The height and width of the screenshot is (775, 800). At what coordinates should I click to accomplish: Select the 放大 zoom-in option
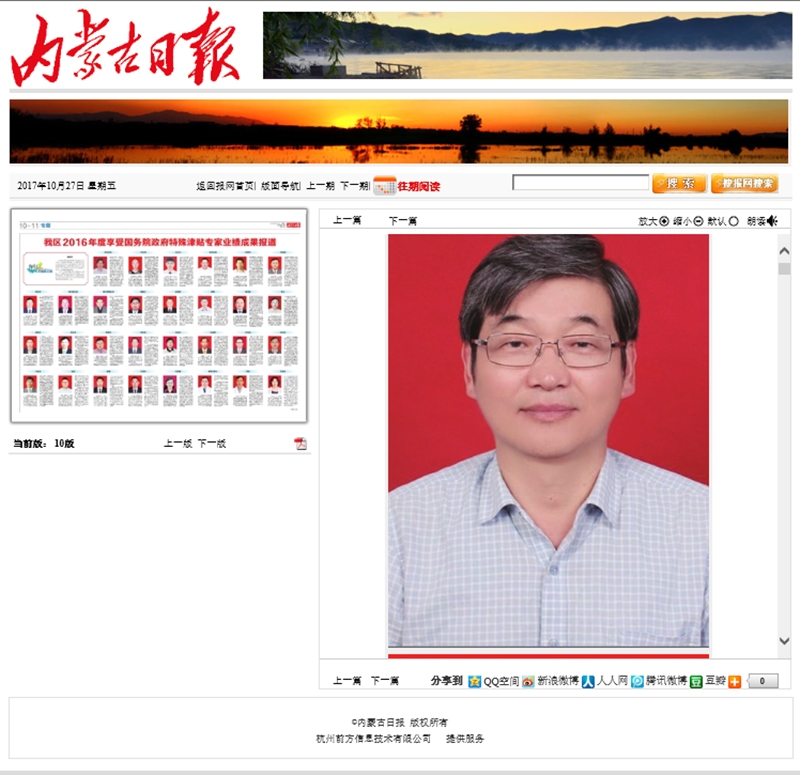click(x=665, y=221)
